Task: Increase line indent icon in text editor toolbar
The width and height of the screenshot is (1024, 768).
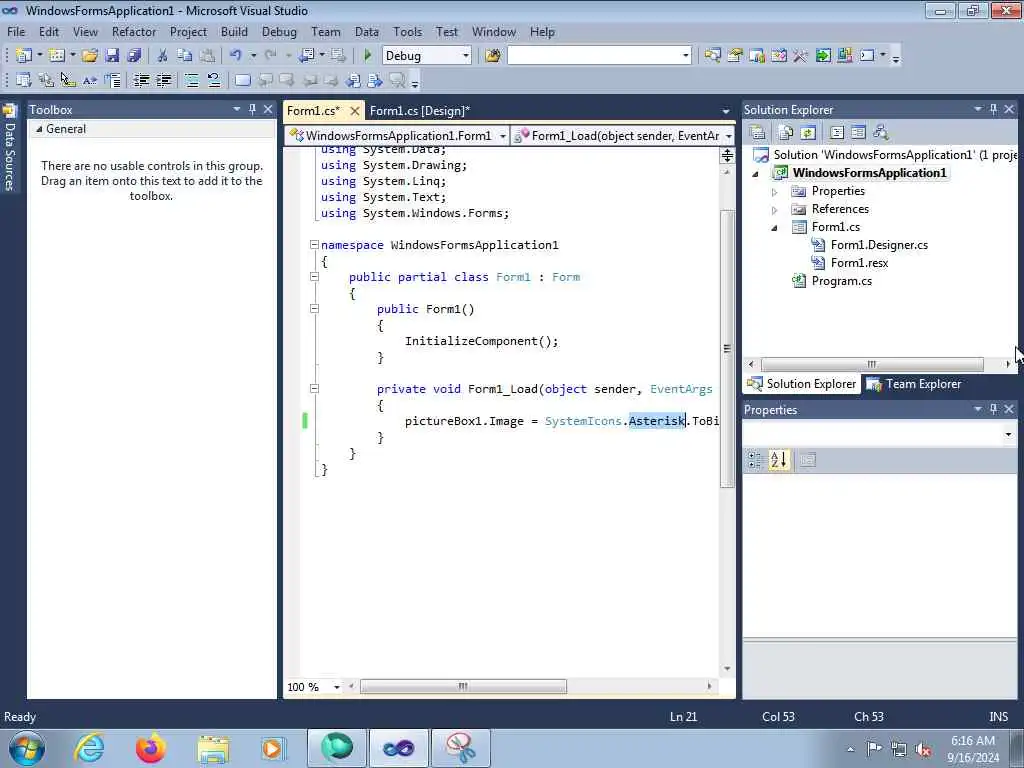Action: coord(164,80)
